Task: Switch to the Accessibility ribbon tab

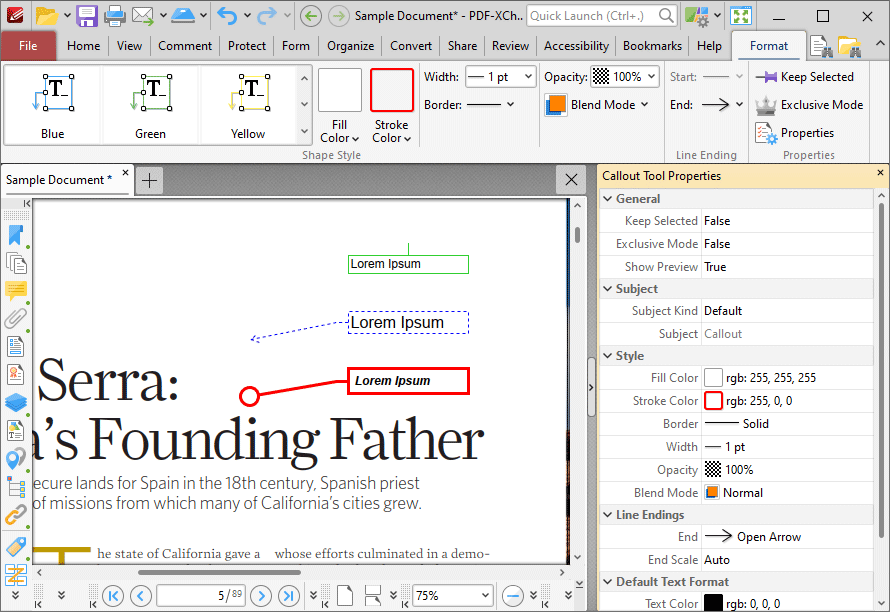Action: click(576, 46)
